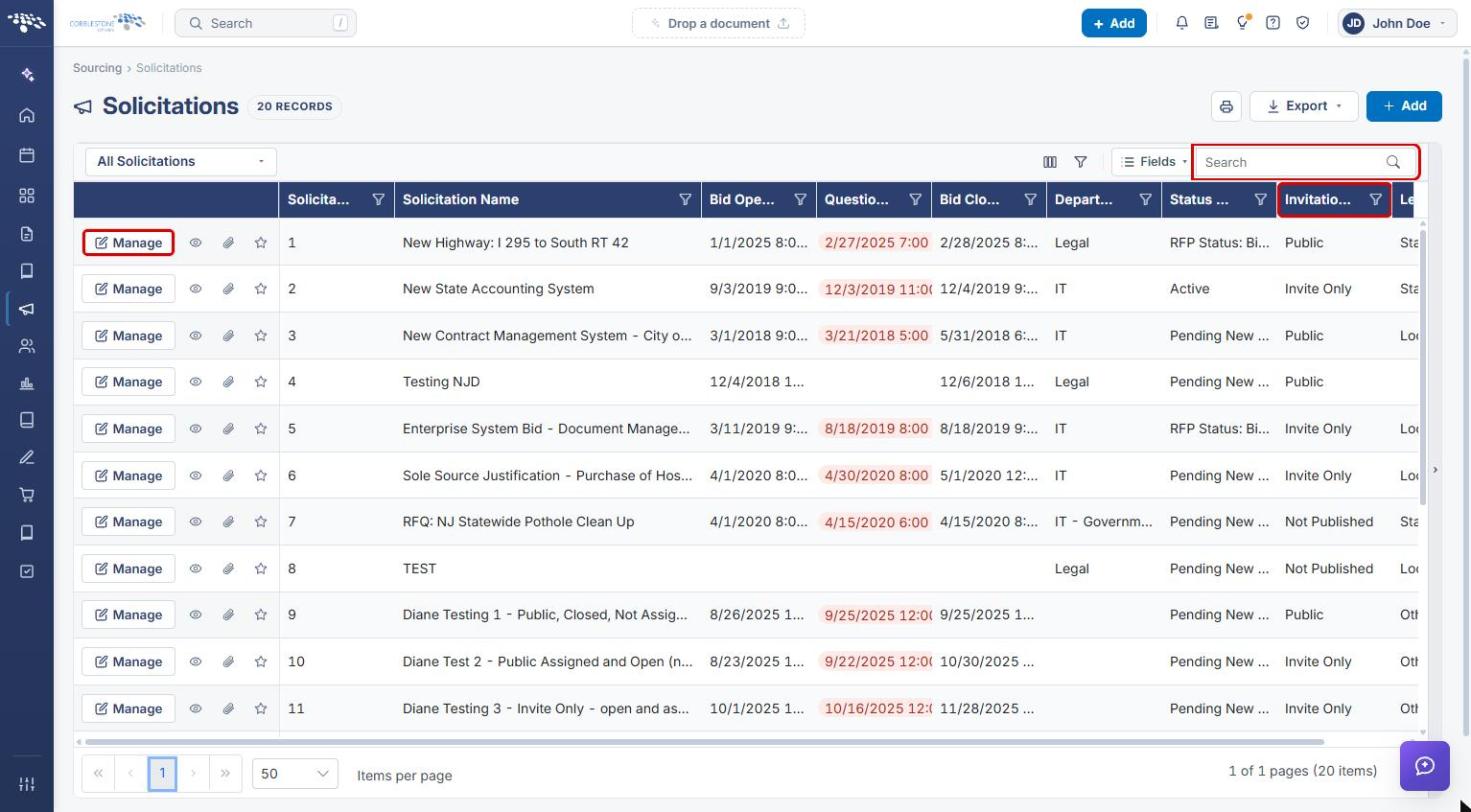Click eye icon for RFQ: NJ Statewide Pothole
Viewport: 1471px width, 812px height.
pos(196,522)
